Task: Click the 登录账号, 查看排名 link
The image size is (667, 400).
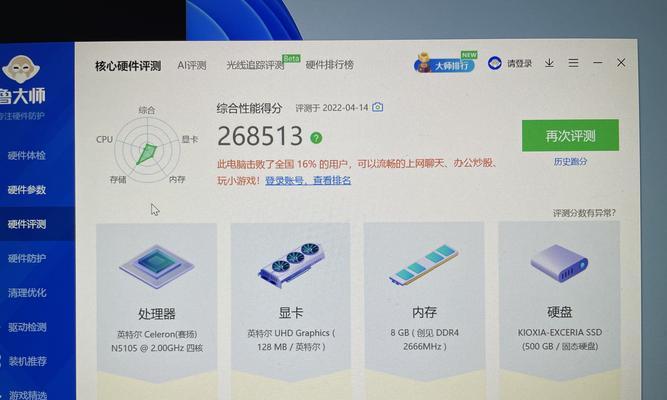Action: (308, 180)
